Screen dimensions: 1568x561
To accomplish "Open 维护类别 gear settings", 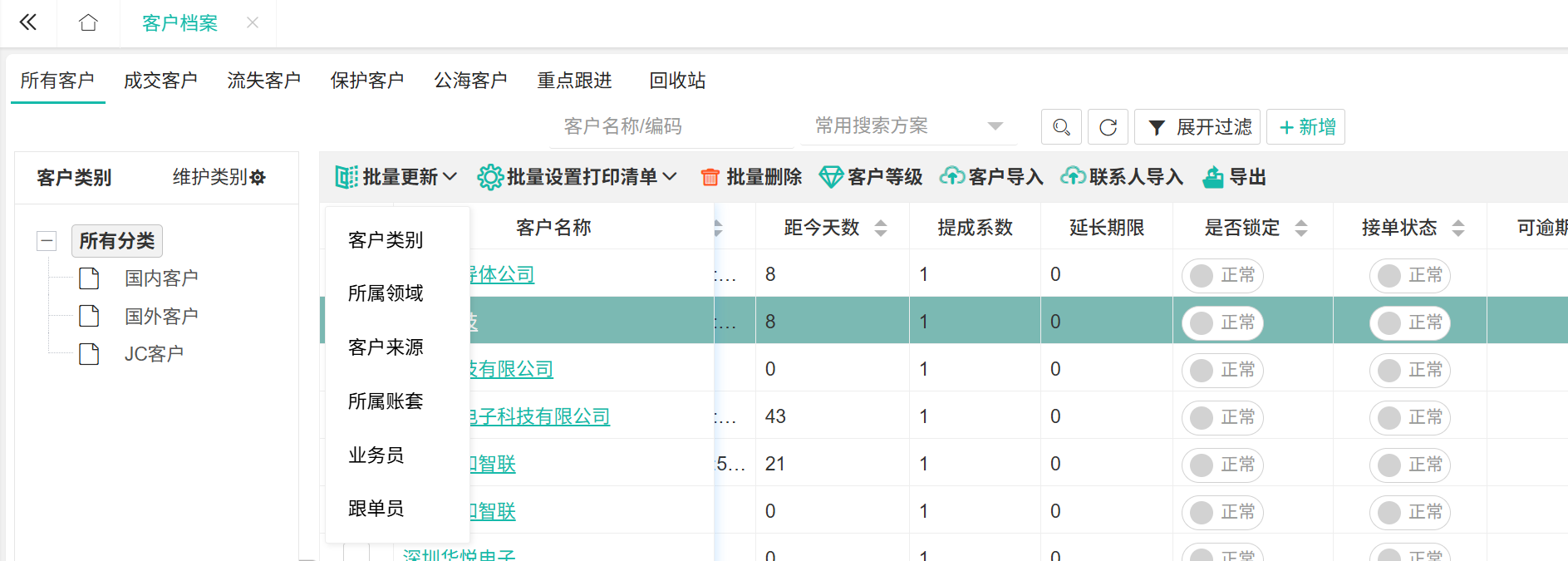I will (258, 178).
